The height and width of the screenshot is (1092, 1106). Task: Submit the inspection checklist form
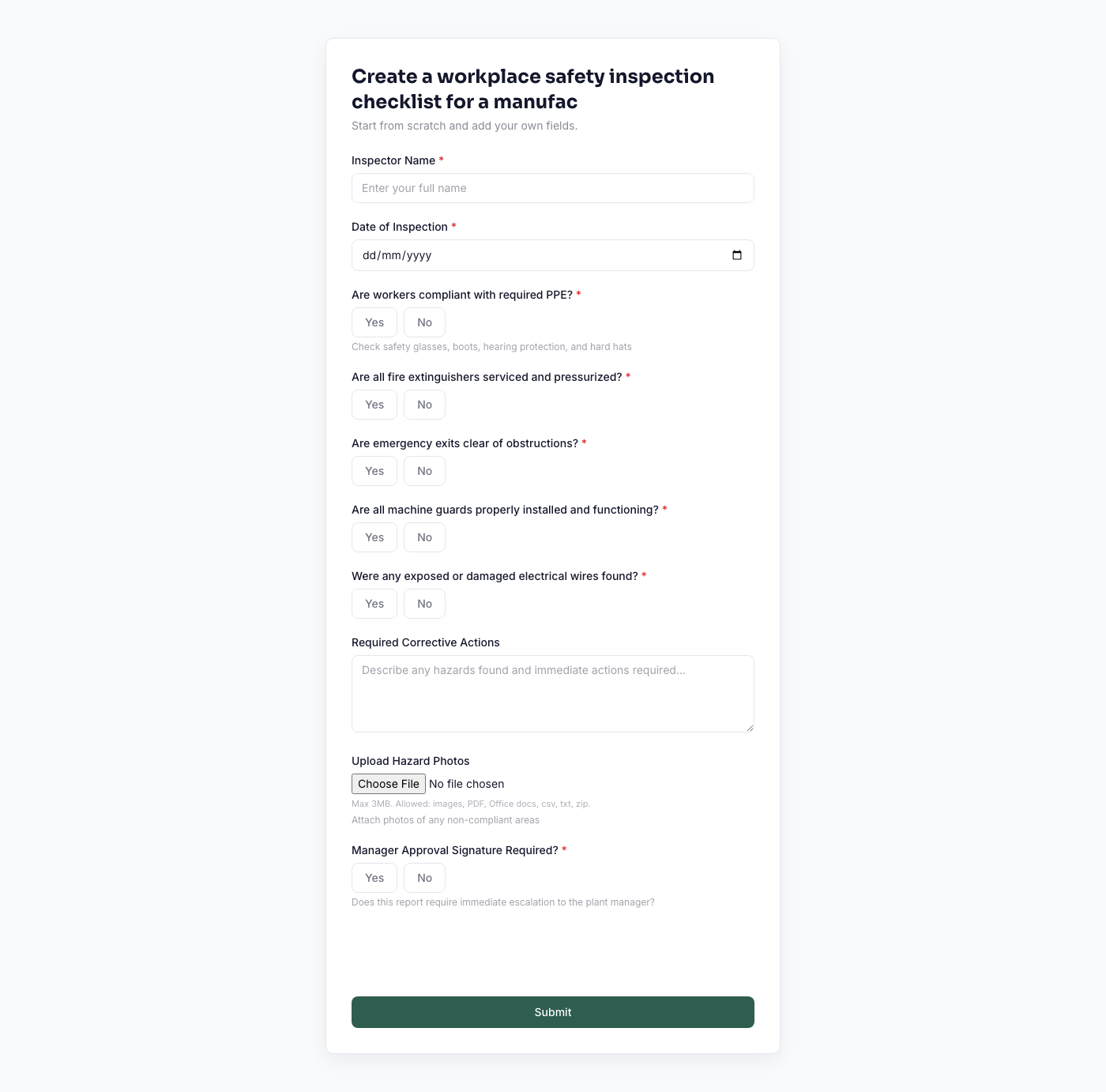point(553,1012)
